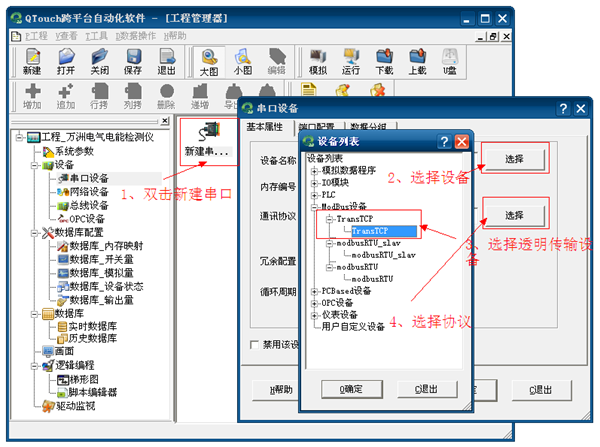Expand the PCBased设备 node
The height and width of the screenshot is (447, 600).
click(315, 291)
